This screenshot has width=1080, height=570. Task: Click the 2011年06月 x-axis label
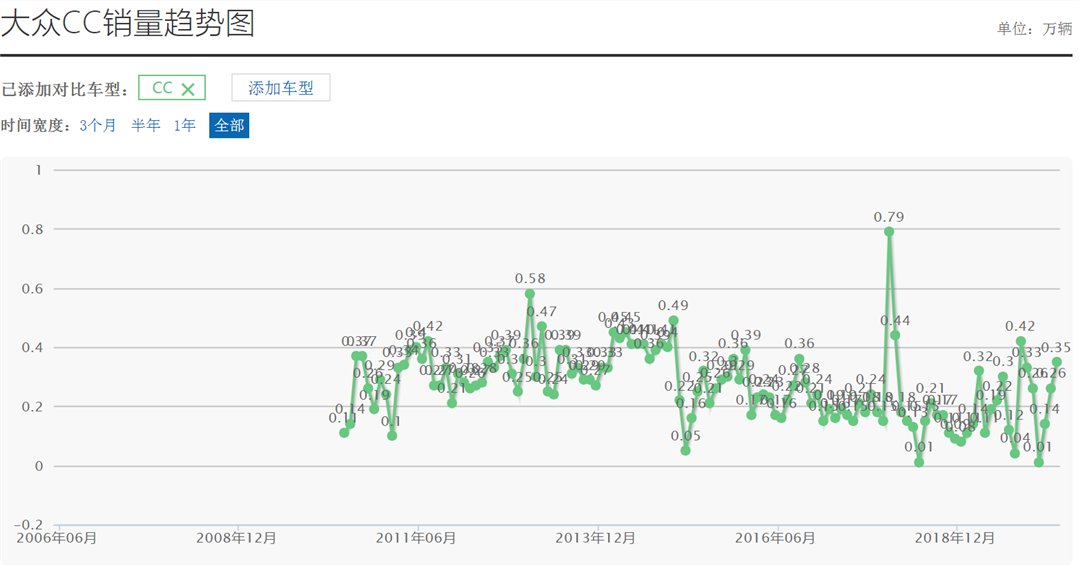(417, 538)
